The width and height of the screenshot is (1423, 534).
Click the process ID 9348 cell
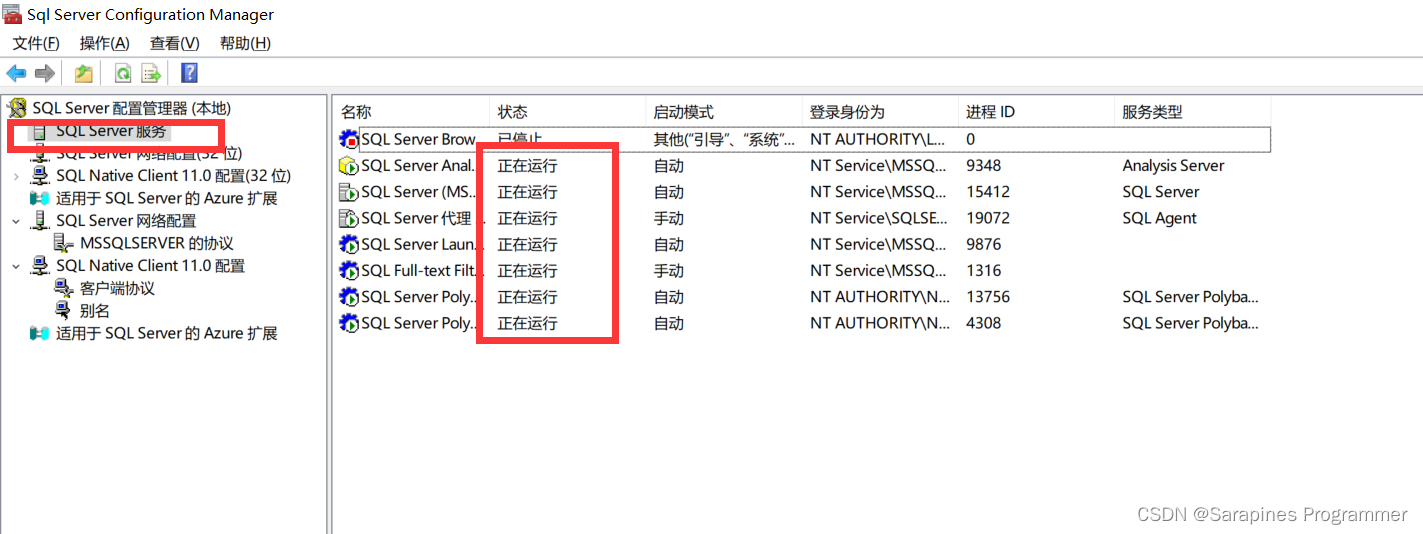[x=984, y=166]
